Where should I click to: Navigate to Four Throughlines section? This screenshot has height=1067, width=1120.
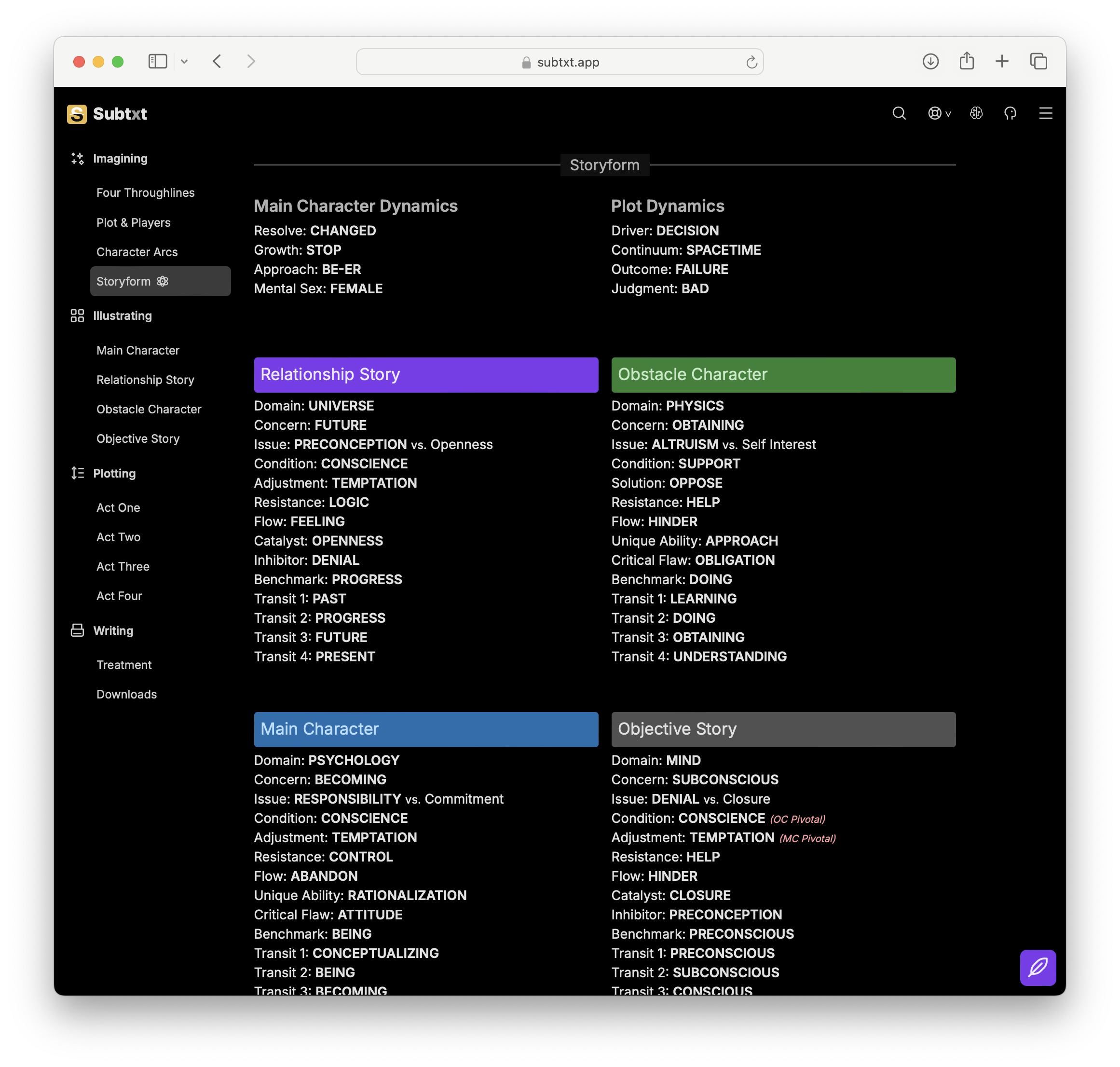point(145,193)
